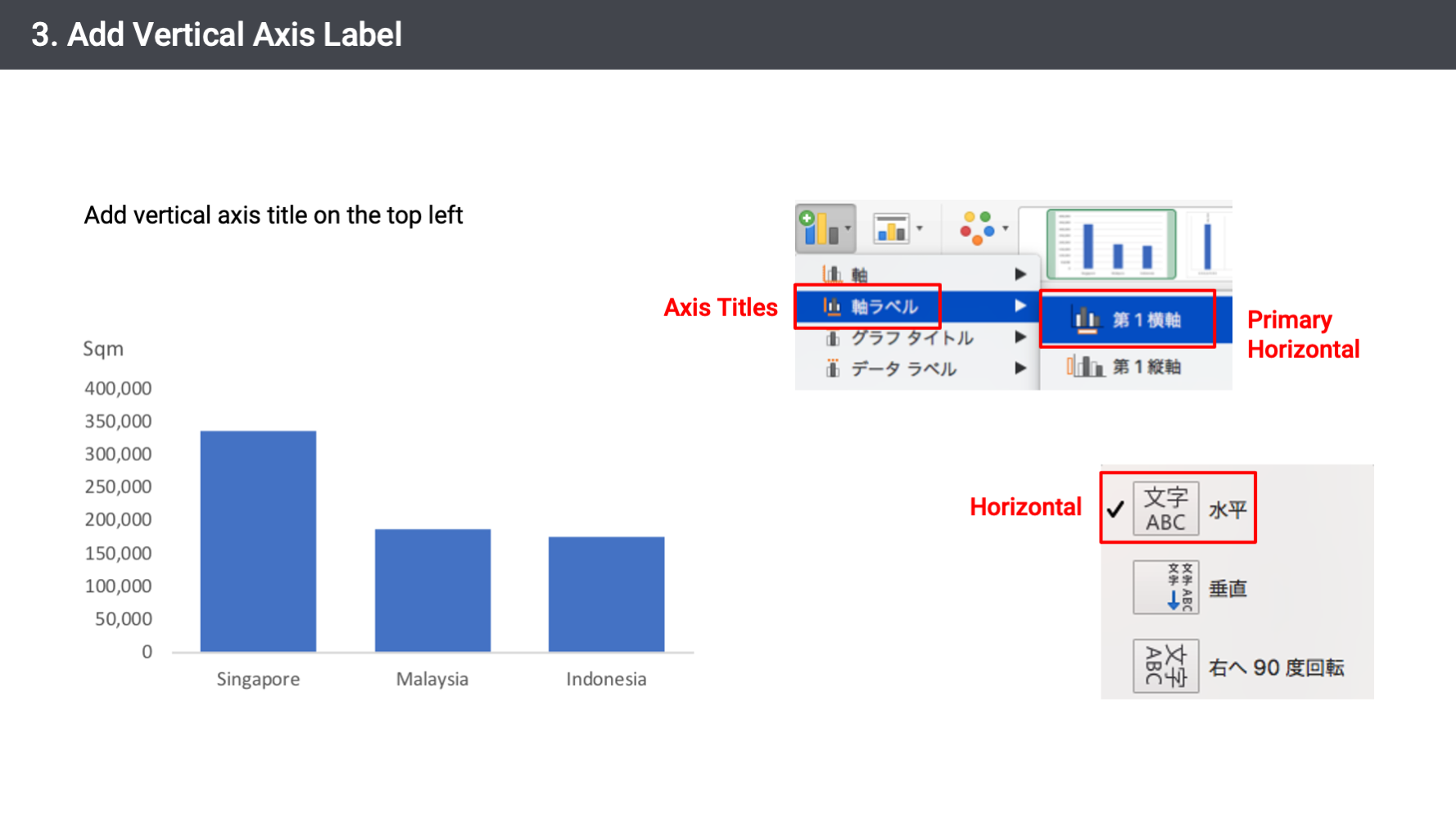
Task: Click the vertical text direction icon
Action: [x=1165, y=587]
